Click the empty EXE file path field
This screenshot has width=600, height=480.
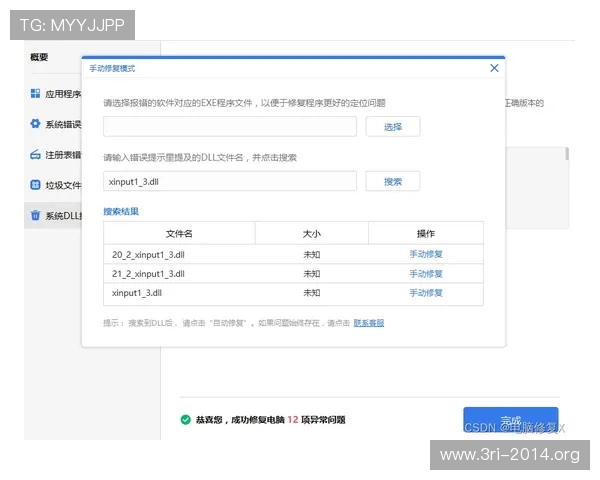click(x=230, y=127)
